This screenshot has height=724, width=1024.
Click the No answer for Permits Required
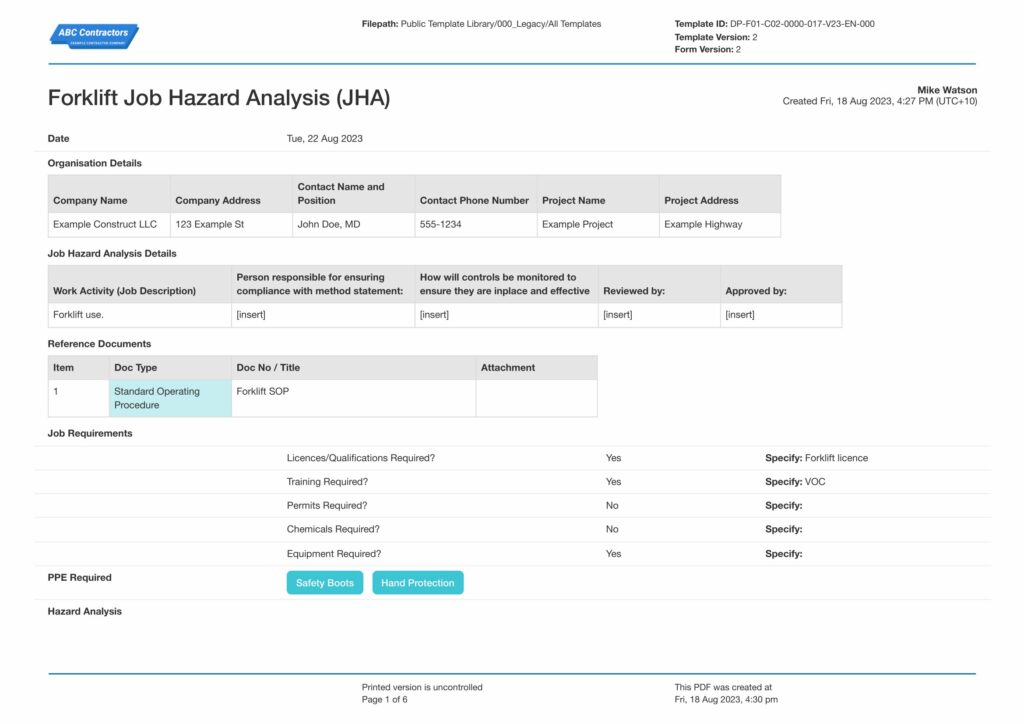(x=612, y=505)
